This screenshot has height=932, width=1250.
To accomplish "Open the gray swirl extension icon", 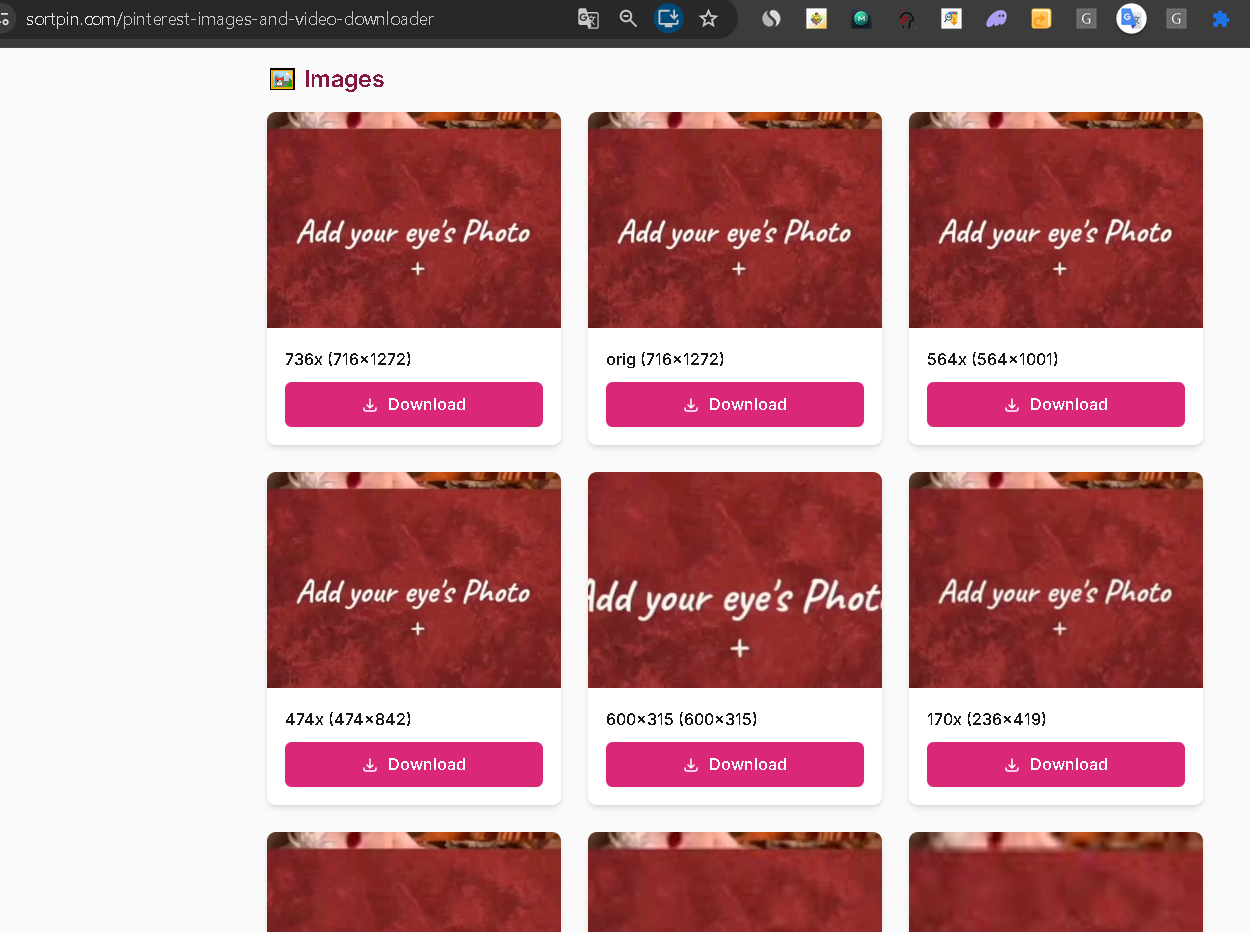I will pos(771,18).
